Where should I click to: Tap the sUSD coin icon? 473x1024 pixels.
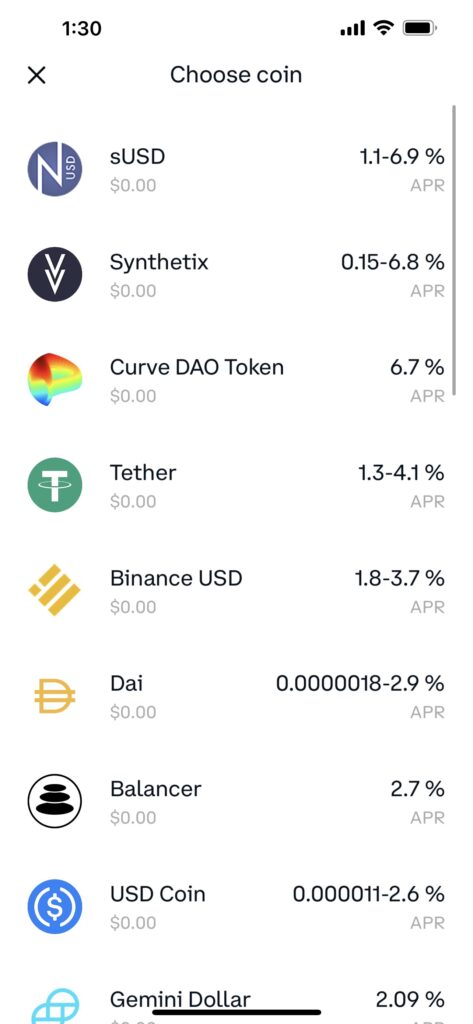[x=55, y=168]
